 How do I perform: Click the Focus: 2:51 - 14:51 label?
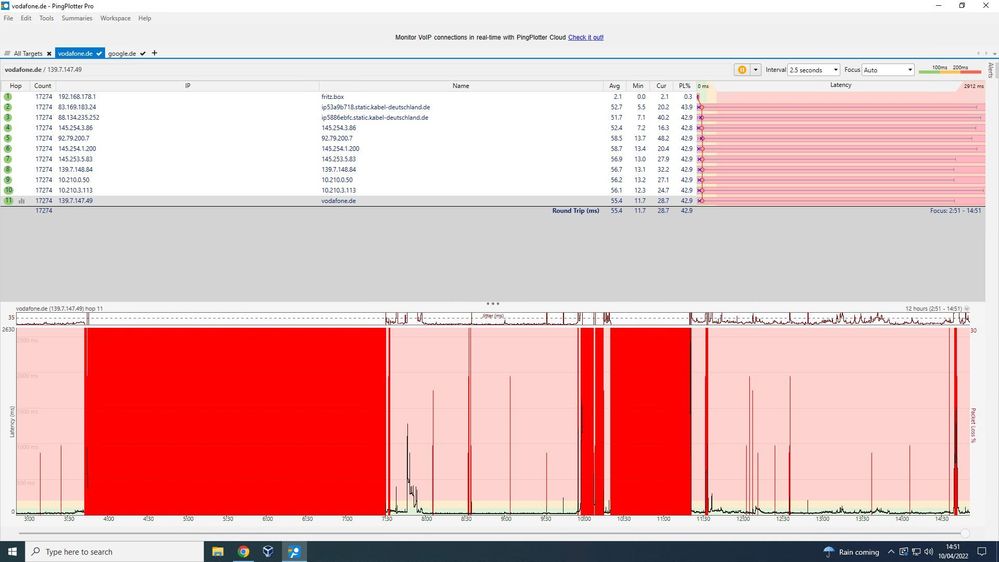(x=955, y=211)
